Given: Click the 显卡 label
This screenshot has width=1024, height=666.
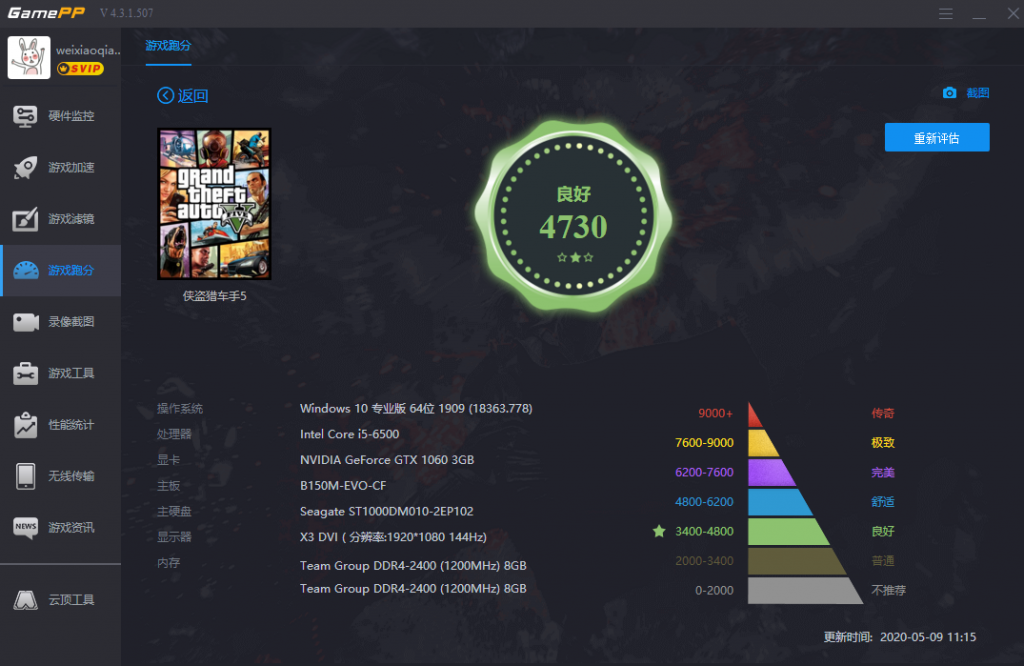Looking at the screenshot, I should 168,460.
